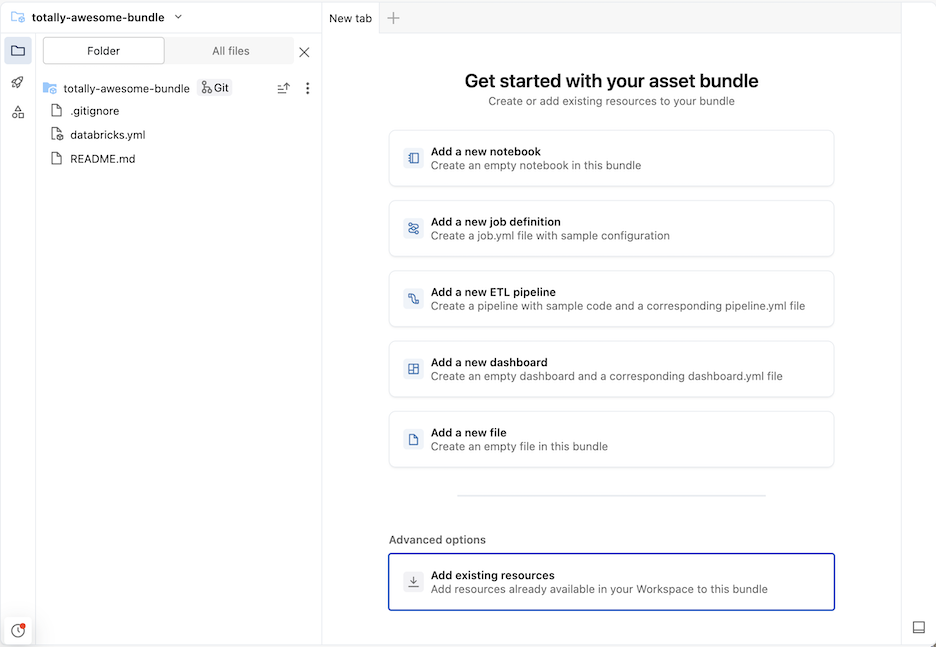Choose Add a new ETL pipeline
This screenshot has width=936, height=647.
pyautogui.click(x=611, y=299)
